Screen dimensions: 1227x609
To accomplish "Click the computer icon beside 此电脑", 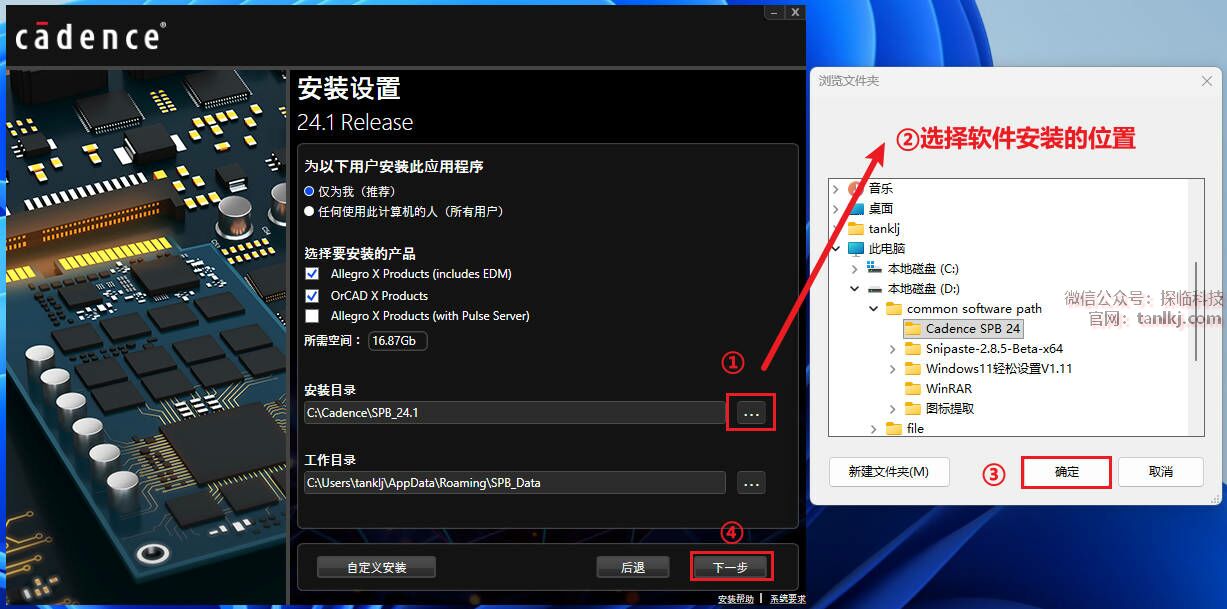I will click(856, 248).
